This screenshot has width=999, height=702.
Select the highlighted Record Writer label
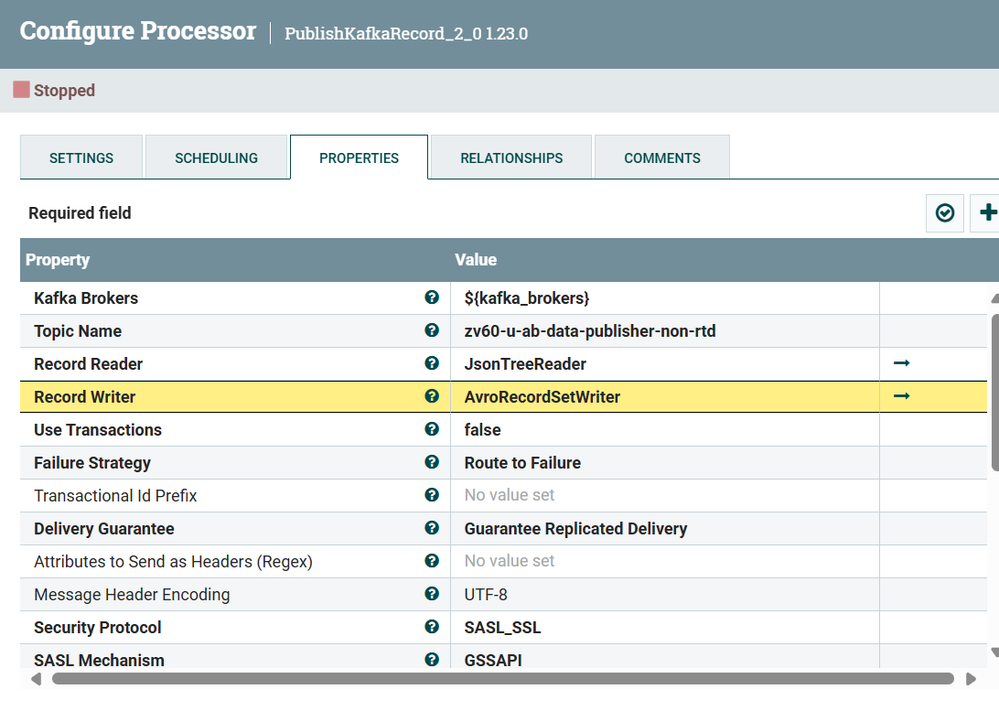(85, 397)
